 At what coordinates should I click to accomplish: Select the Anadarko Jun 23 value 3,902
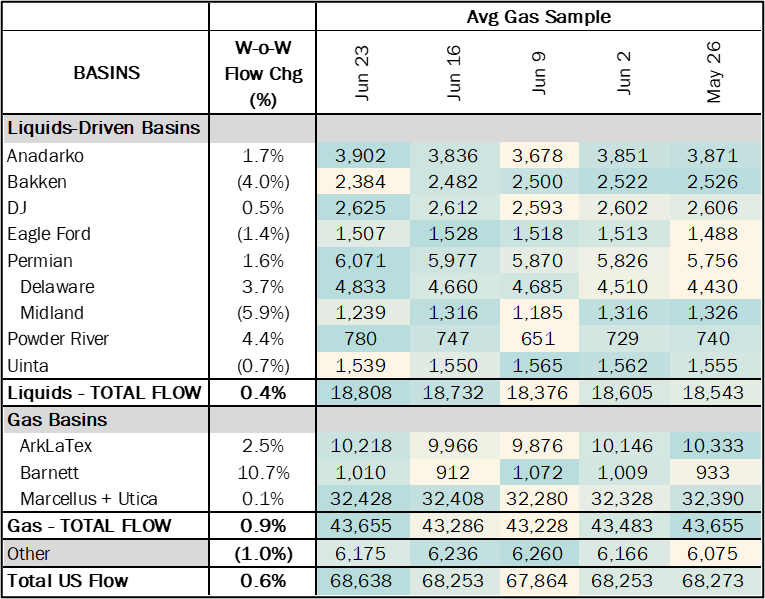pos(360,156)
